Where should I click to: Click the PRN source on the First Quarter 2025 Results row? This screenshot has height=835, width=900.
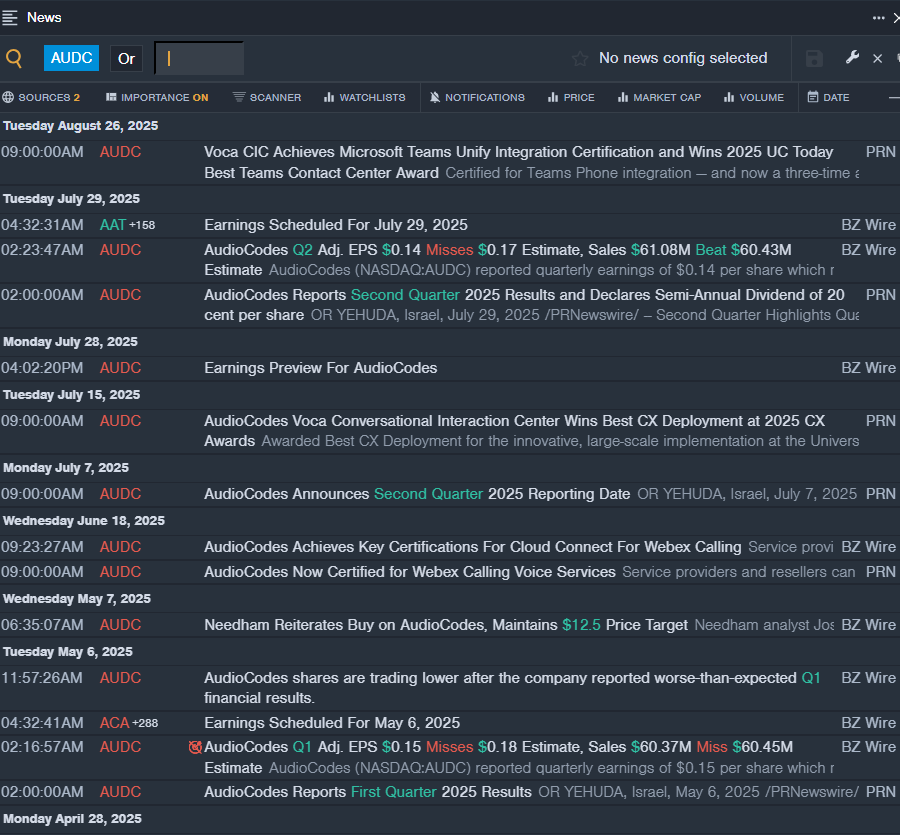tap(880, 792)
